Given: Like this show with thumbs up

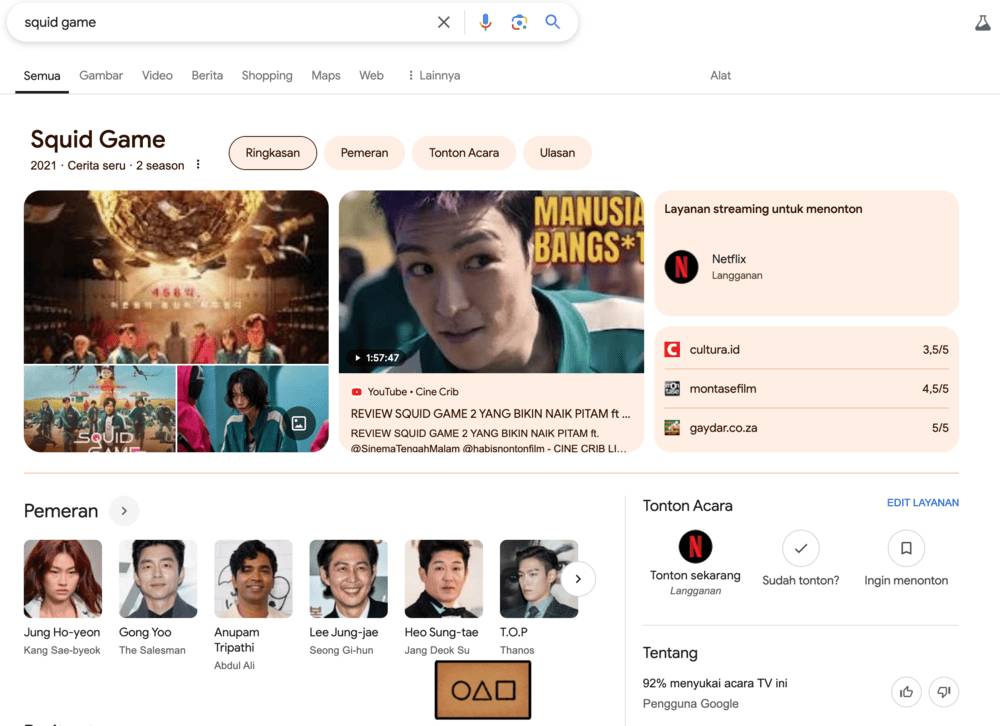Looking at the screenshot, I should click(x=906, y=692).
